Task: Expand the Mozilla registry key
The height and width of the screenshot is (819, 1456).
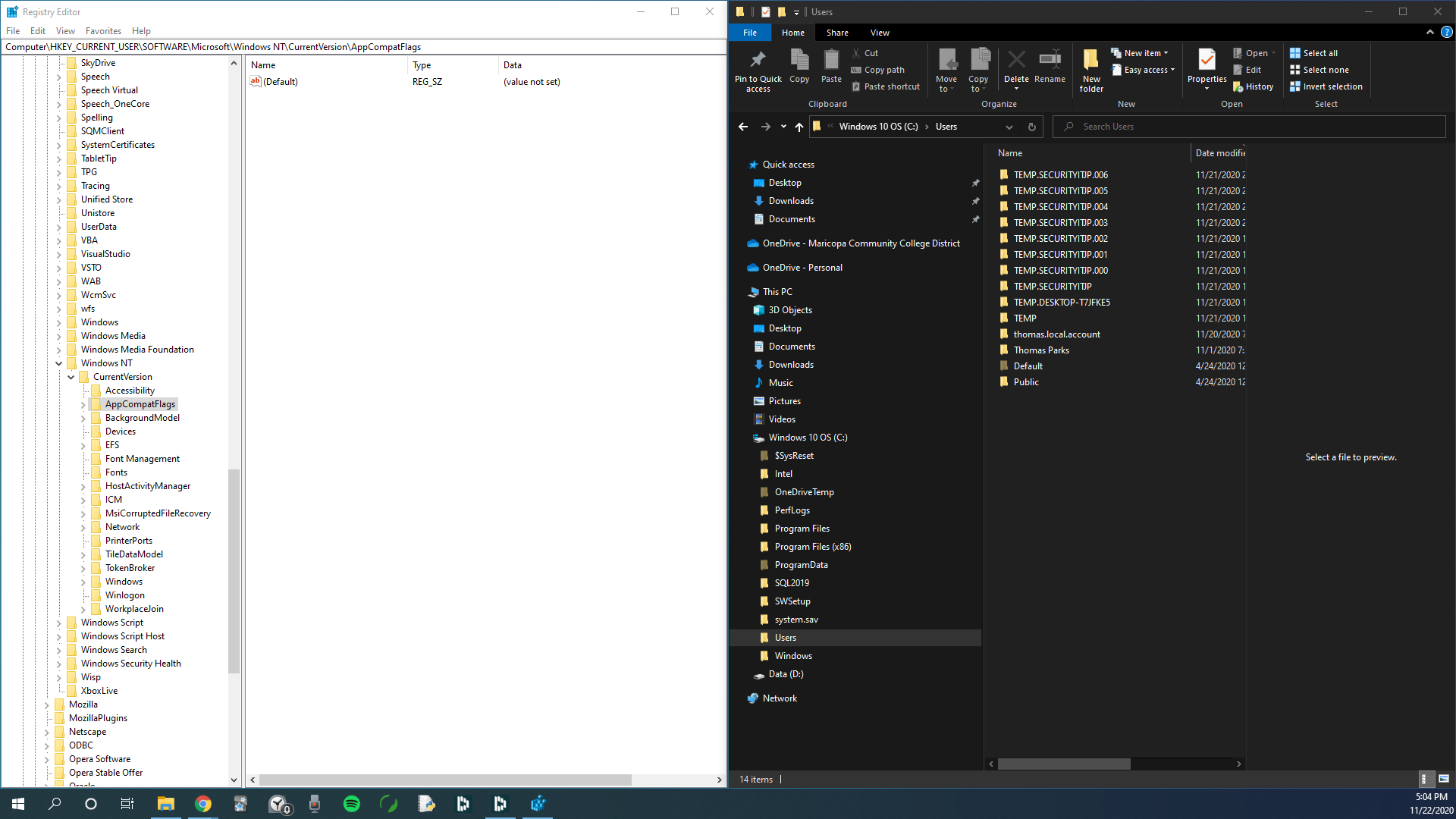Action: click(46, 705)
